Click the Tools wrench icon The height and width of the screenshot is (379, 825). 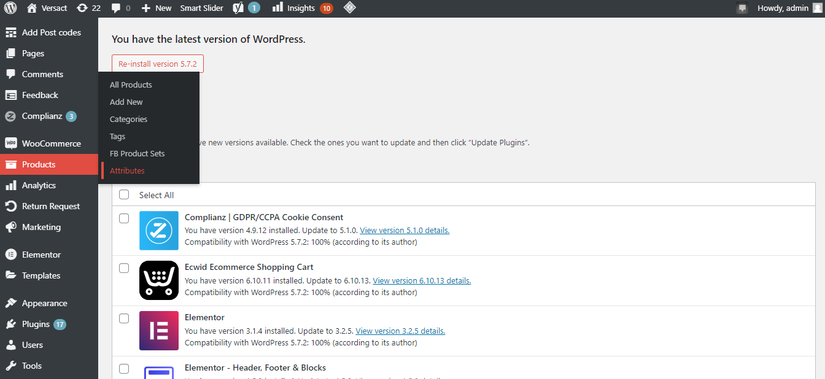click(11, 366)
